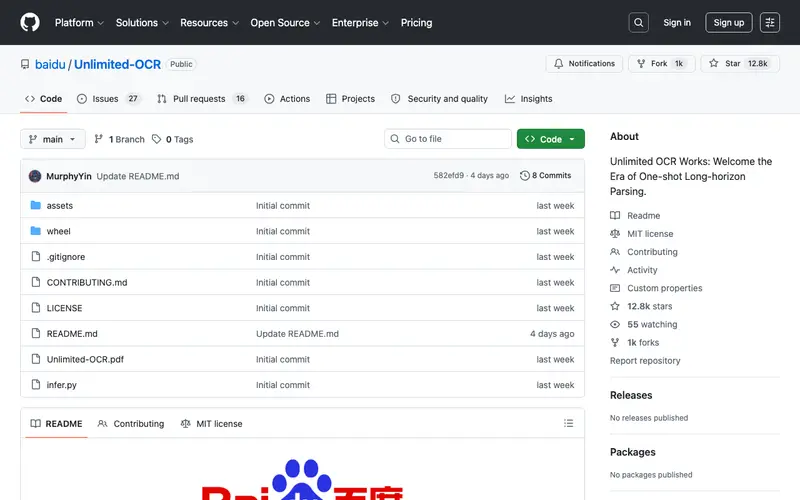The height and width of the screenshot is (500, 800).
Task: Open the Actions tab
Action: [287, 99]
